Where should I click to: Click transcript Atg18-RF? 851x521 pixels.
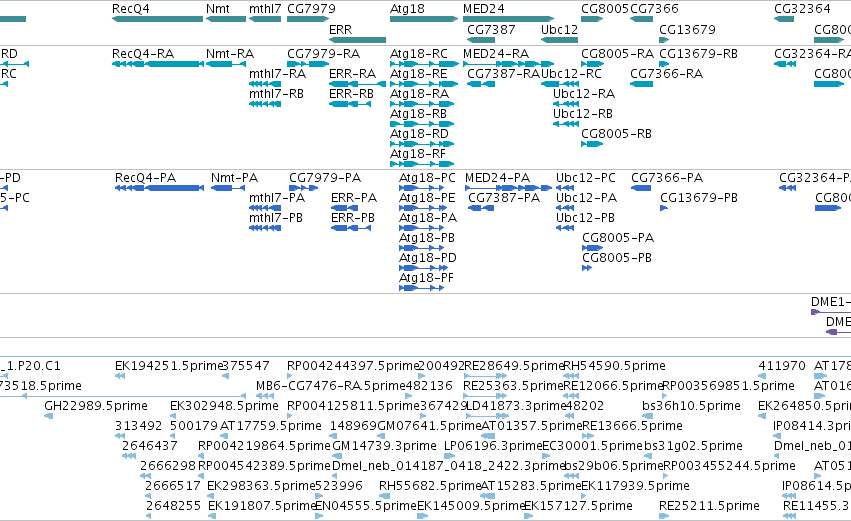(x=422, y=164)
